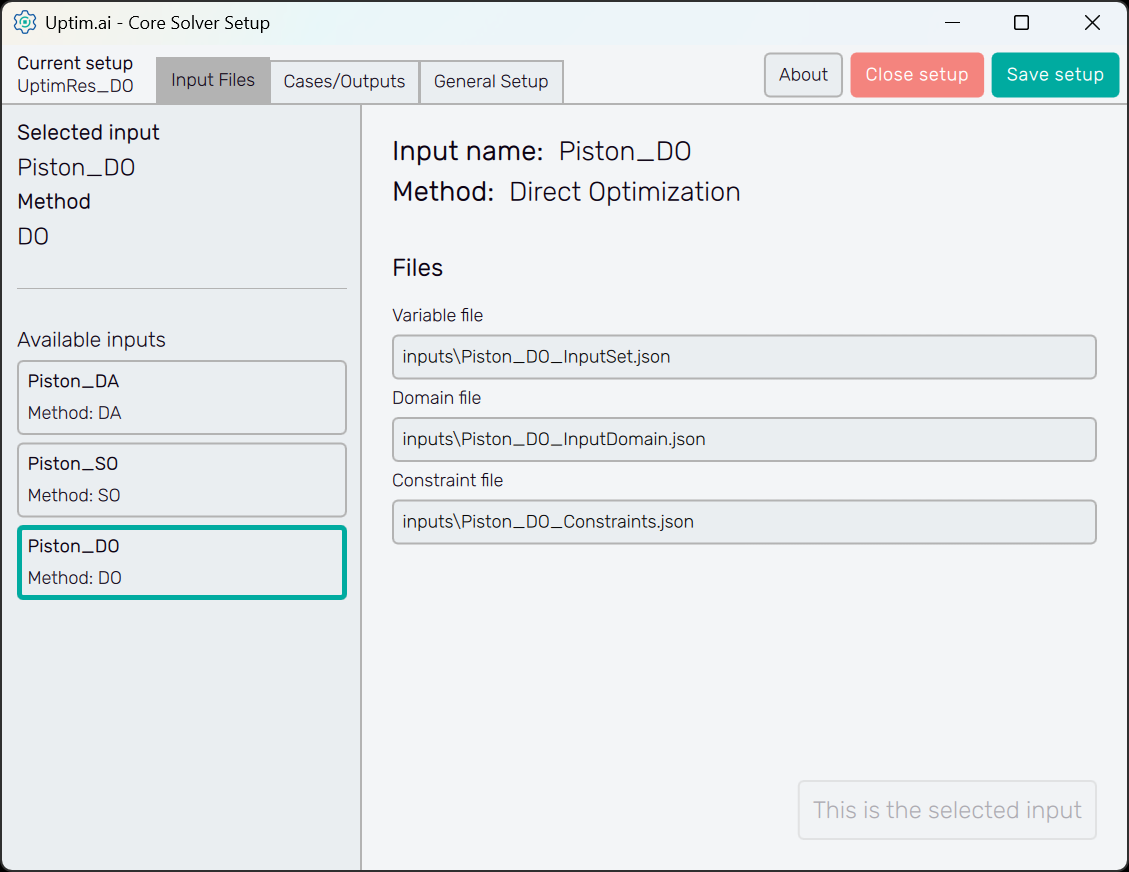This screenshot has height=872, width=1129.
Task: Minimize the Core Solver Setup window
Action: (951, 22)
